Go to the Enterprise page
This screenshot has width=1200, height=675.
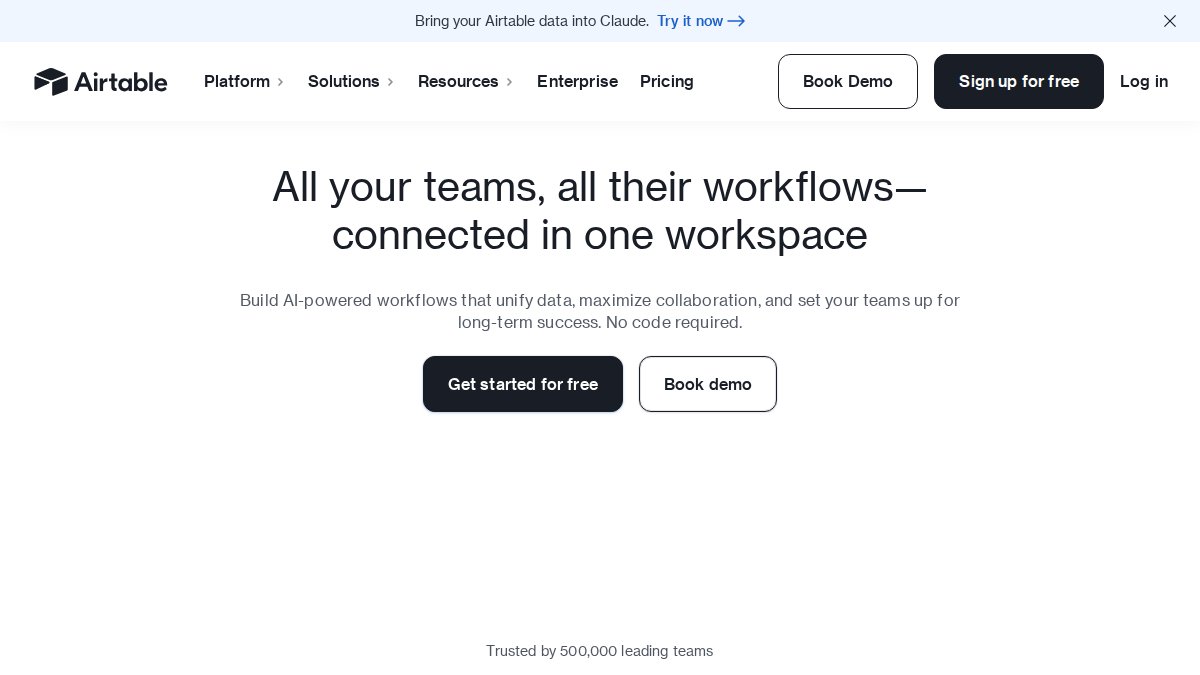click(x=577, y=82)
